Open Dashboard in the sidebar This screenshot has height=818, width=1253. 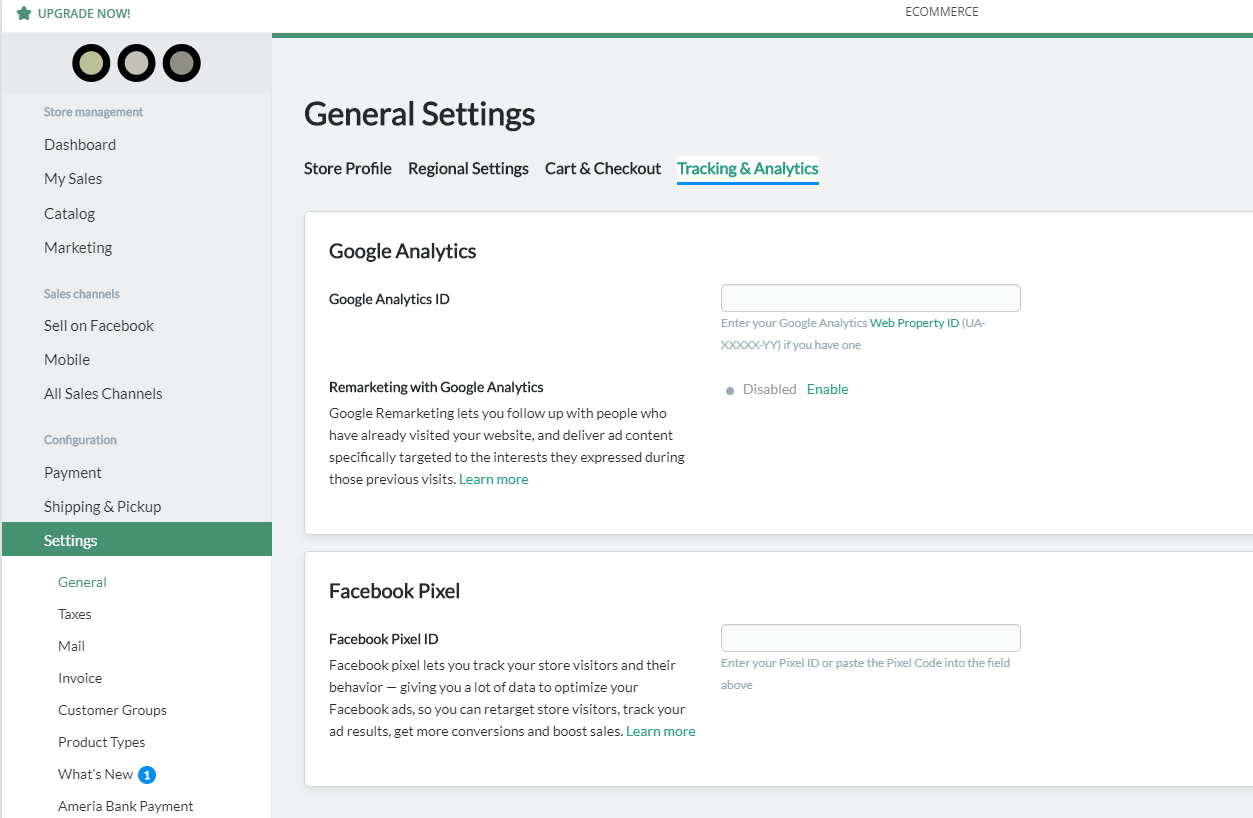pyautogui.click(x=80, y=144)
